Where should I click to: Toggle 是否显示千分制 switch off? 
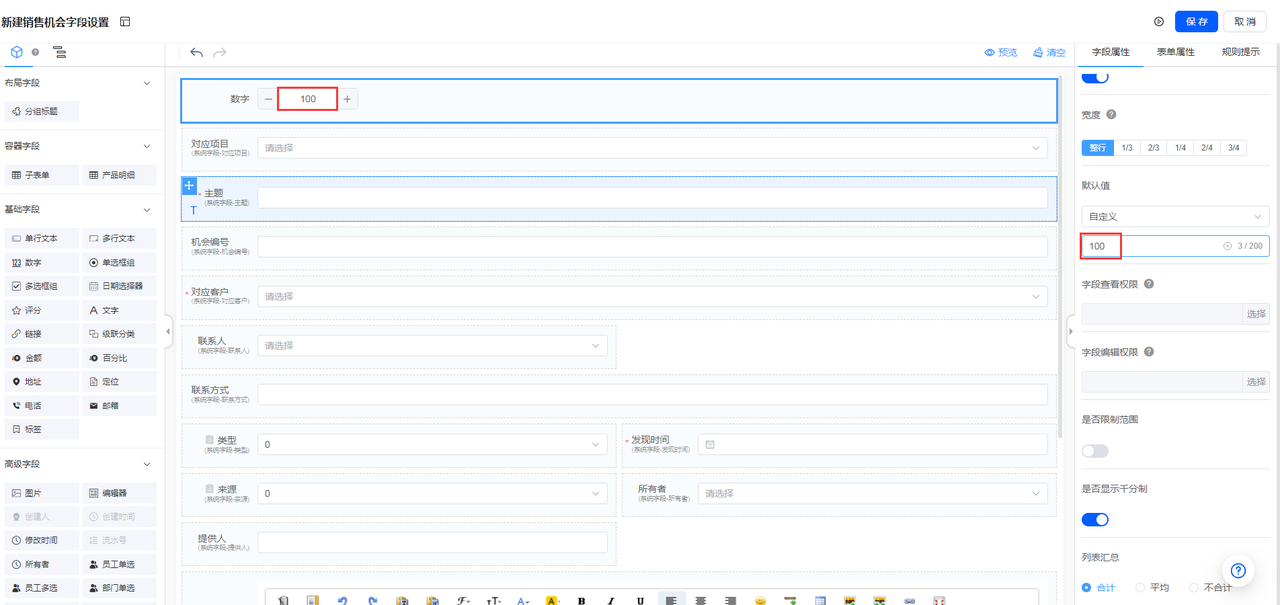pos(1095,520)
